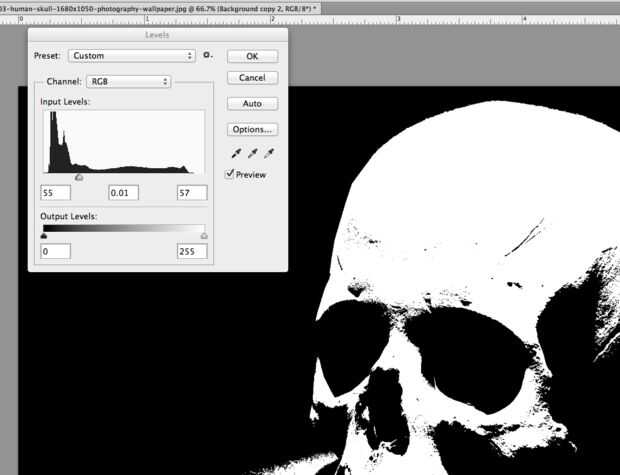
Task: Select the white point eyedropper
Action: pos(268,154)
